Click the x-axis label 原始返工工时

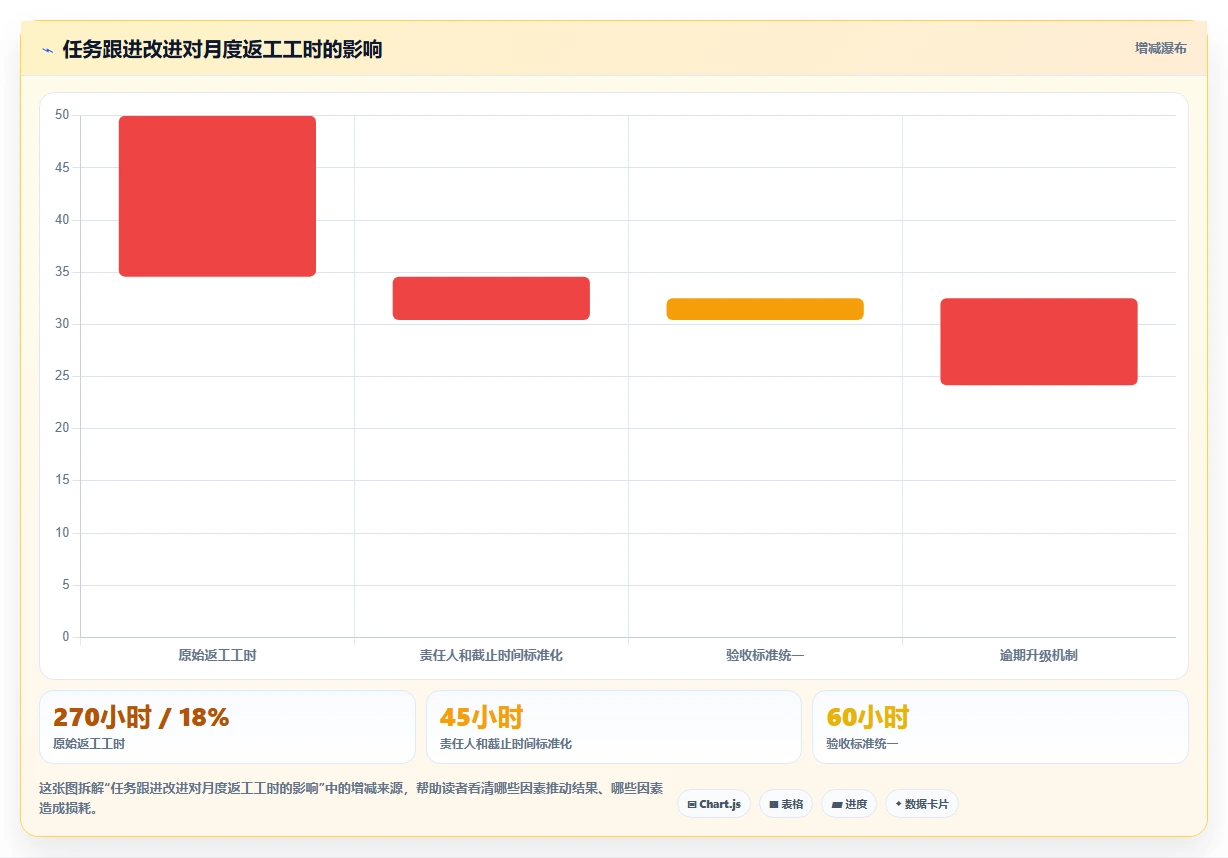click(217, 656)
